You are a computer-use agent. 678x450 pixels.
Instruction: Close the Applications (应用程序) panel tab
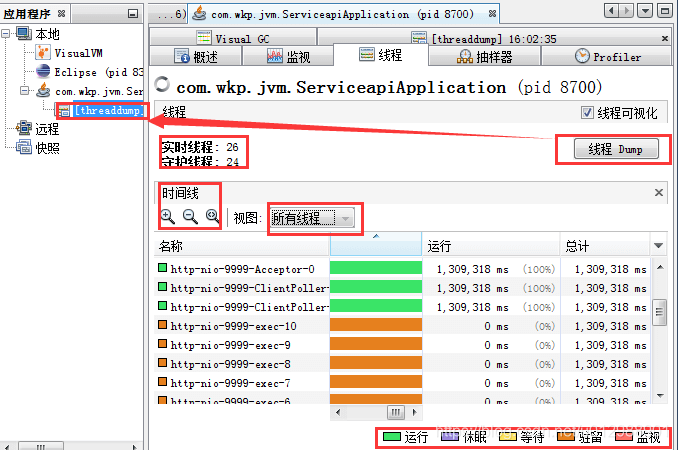[61, 14]
